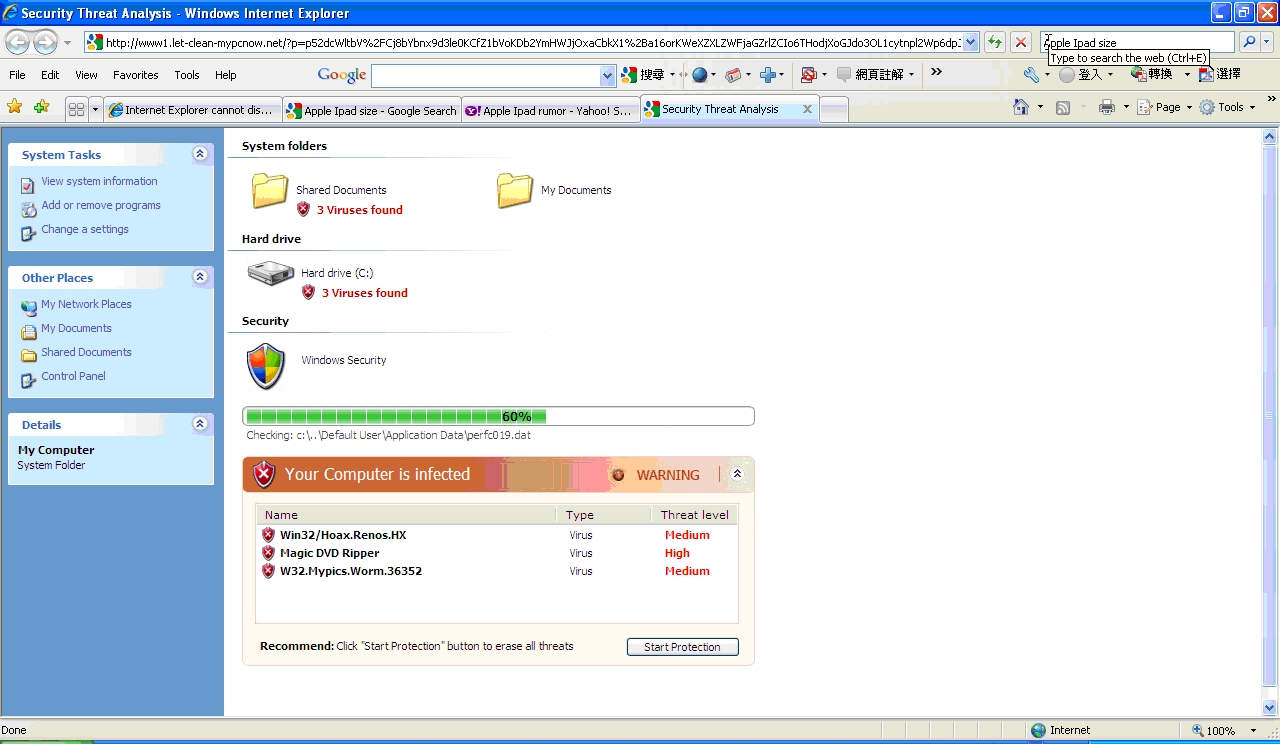
Task: Click the Google toolbar popup blocker icon
Action: click(x=808, y=75)
